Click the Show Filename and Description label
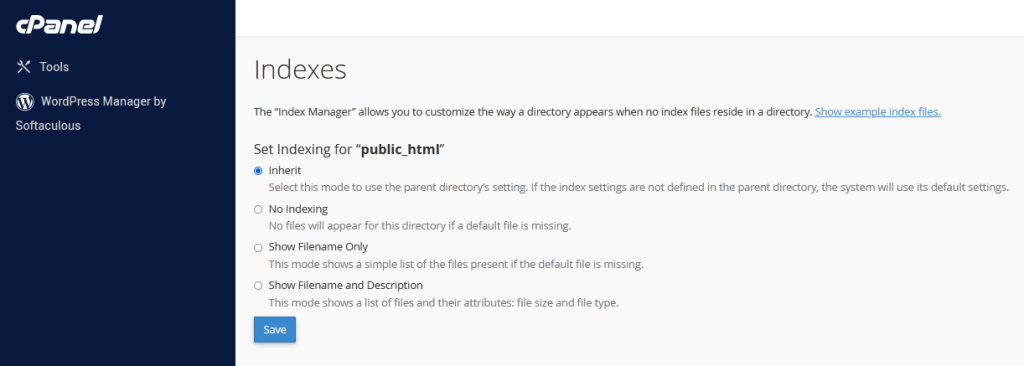This screenshot has height=366, width=1024. tap(346, 285)
